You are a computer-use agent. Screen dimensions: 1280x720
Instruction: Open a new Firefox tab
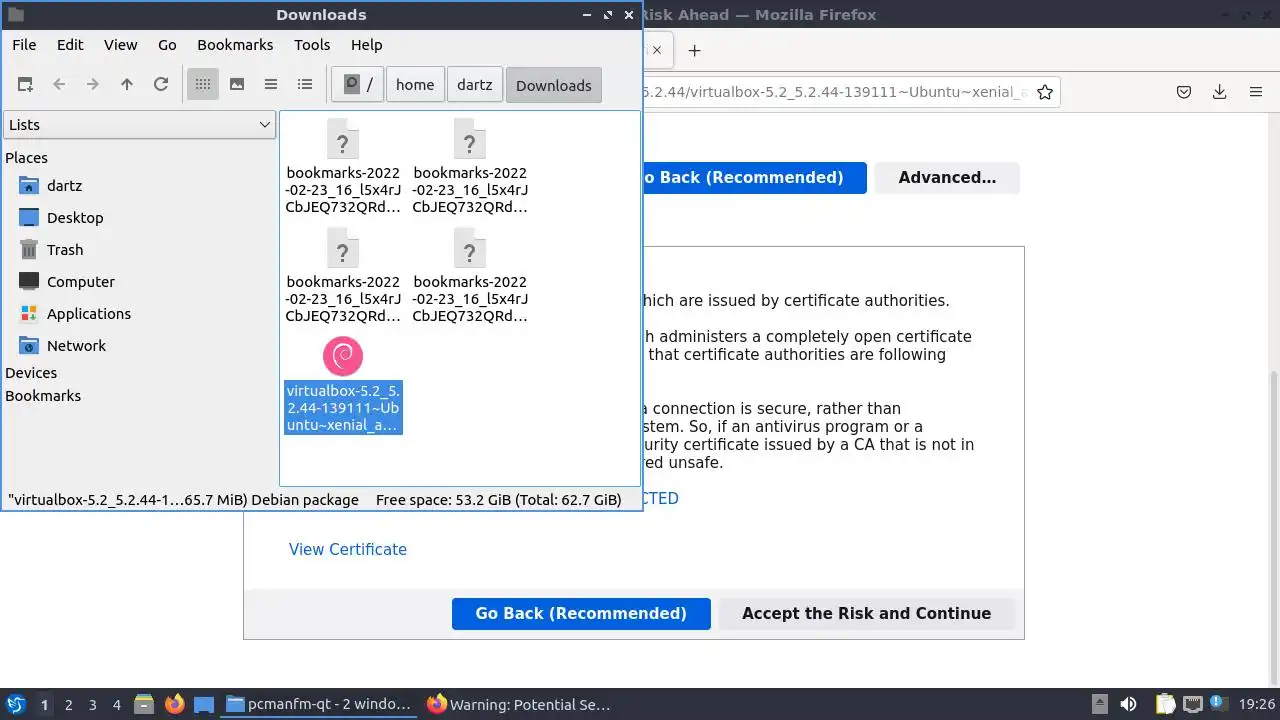click(x=694, y=50)
